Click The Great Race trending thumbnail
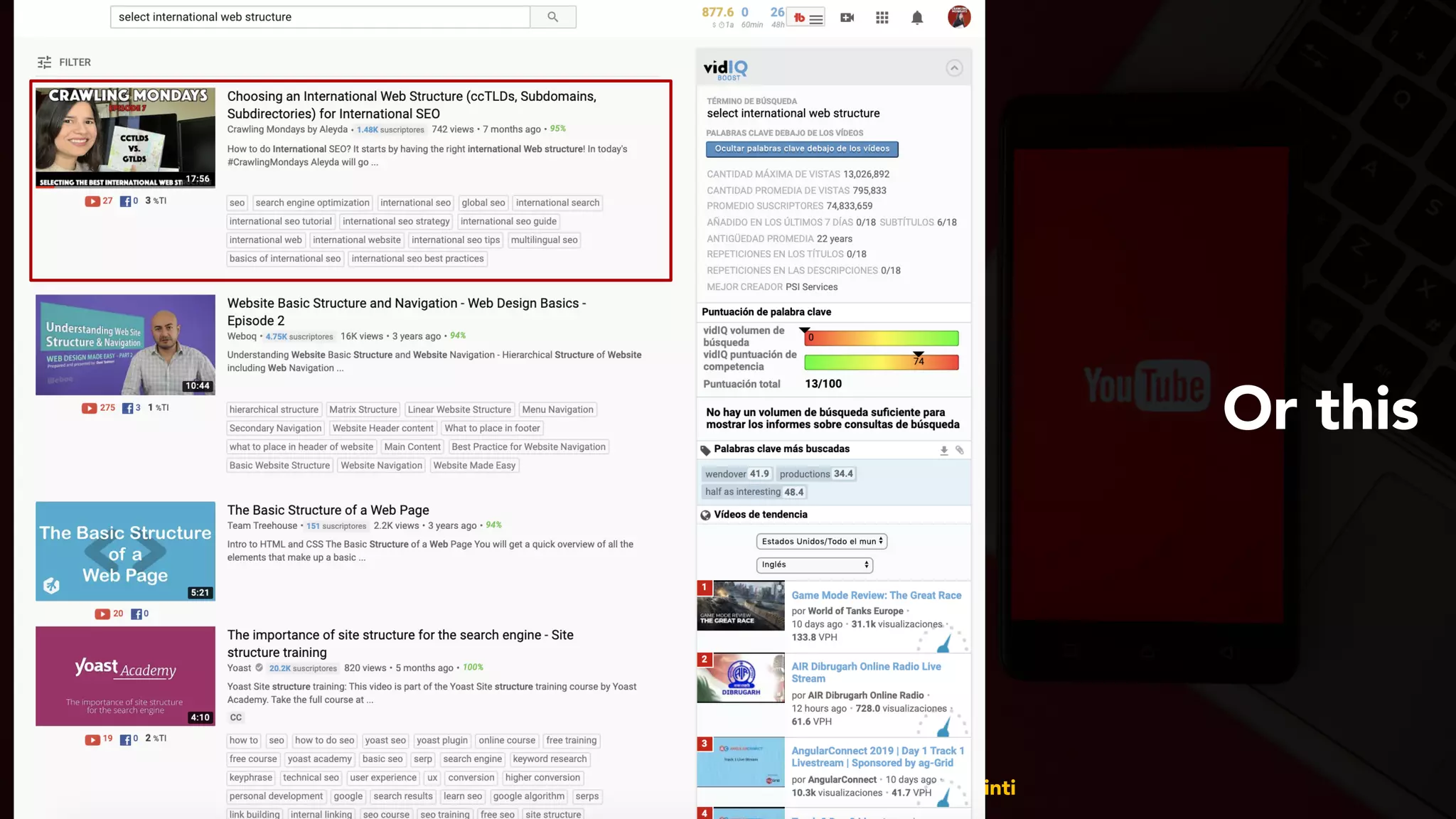The image size is (1456, 819). 741,606
